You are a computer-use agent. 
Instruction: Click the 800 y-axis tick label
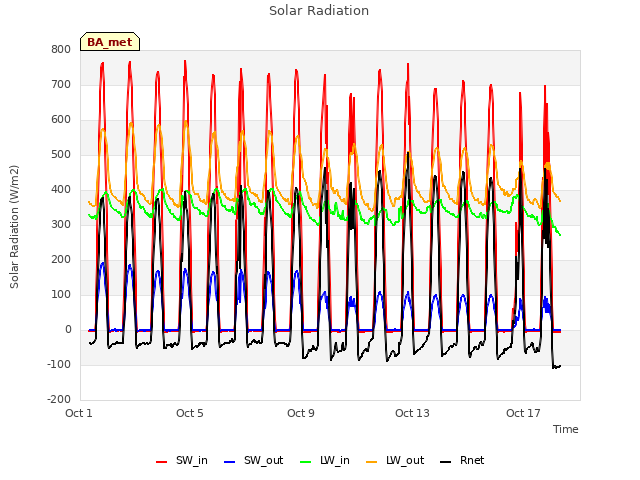click(61, 49)
